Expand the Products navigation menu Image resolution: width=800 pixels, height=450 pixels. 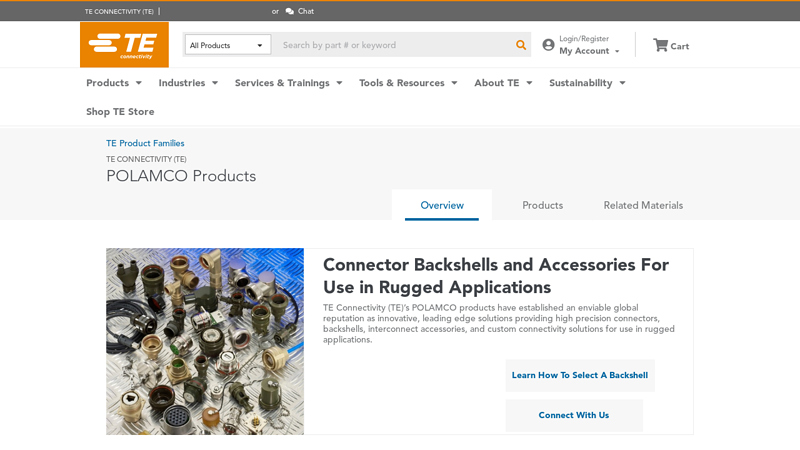(x=113, y=83)
